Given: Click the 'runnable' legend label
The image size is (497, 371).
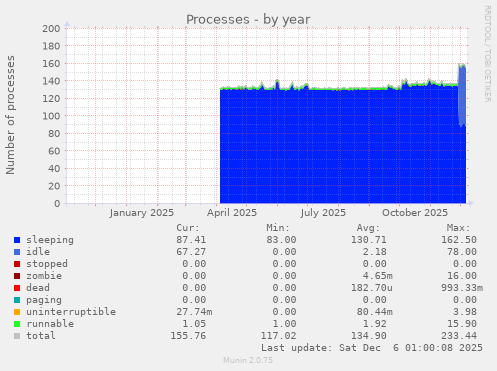Looking at the screenshot, I should [x=50, y=324].
